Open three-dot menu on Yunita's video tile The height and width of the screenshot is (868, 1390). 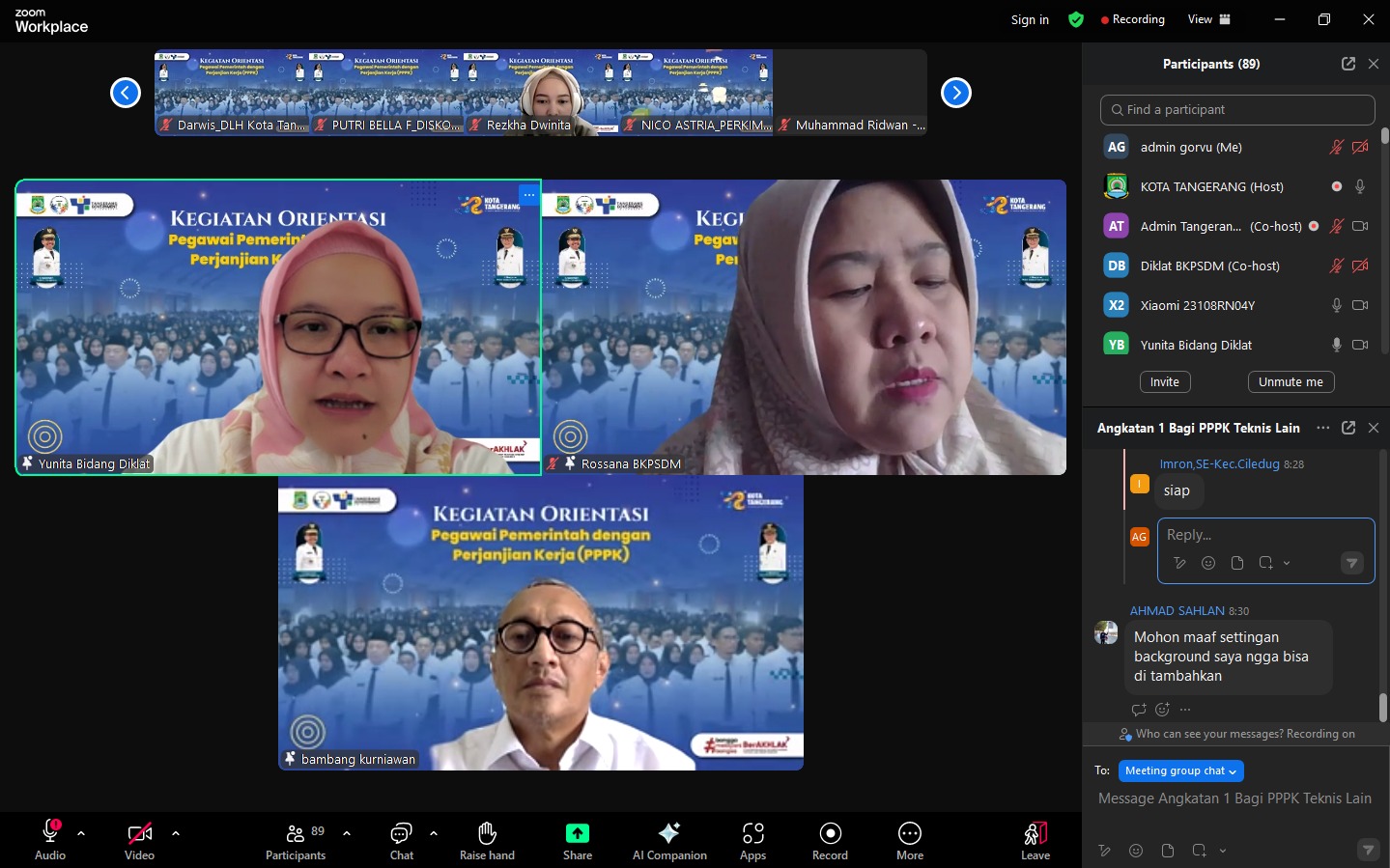(x=528, y=194)
